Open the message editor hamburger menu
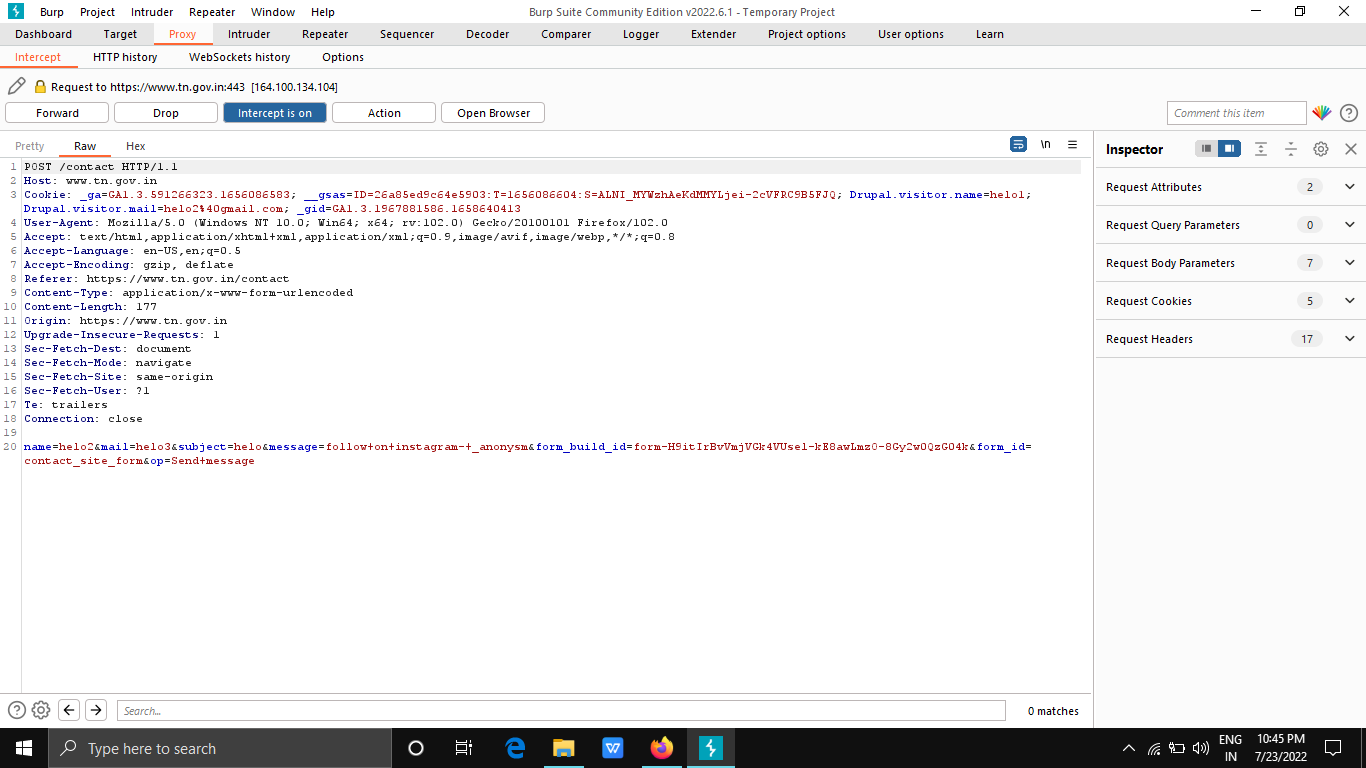Screen dimensions: 1366x768 pyautogui.click(x=1072, y=144)
